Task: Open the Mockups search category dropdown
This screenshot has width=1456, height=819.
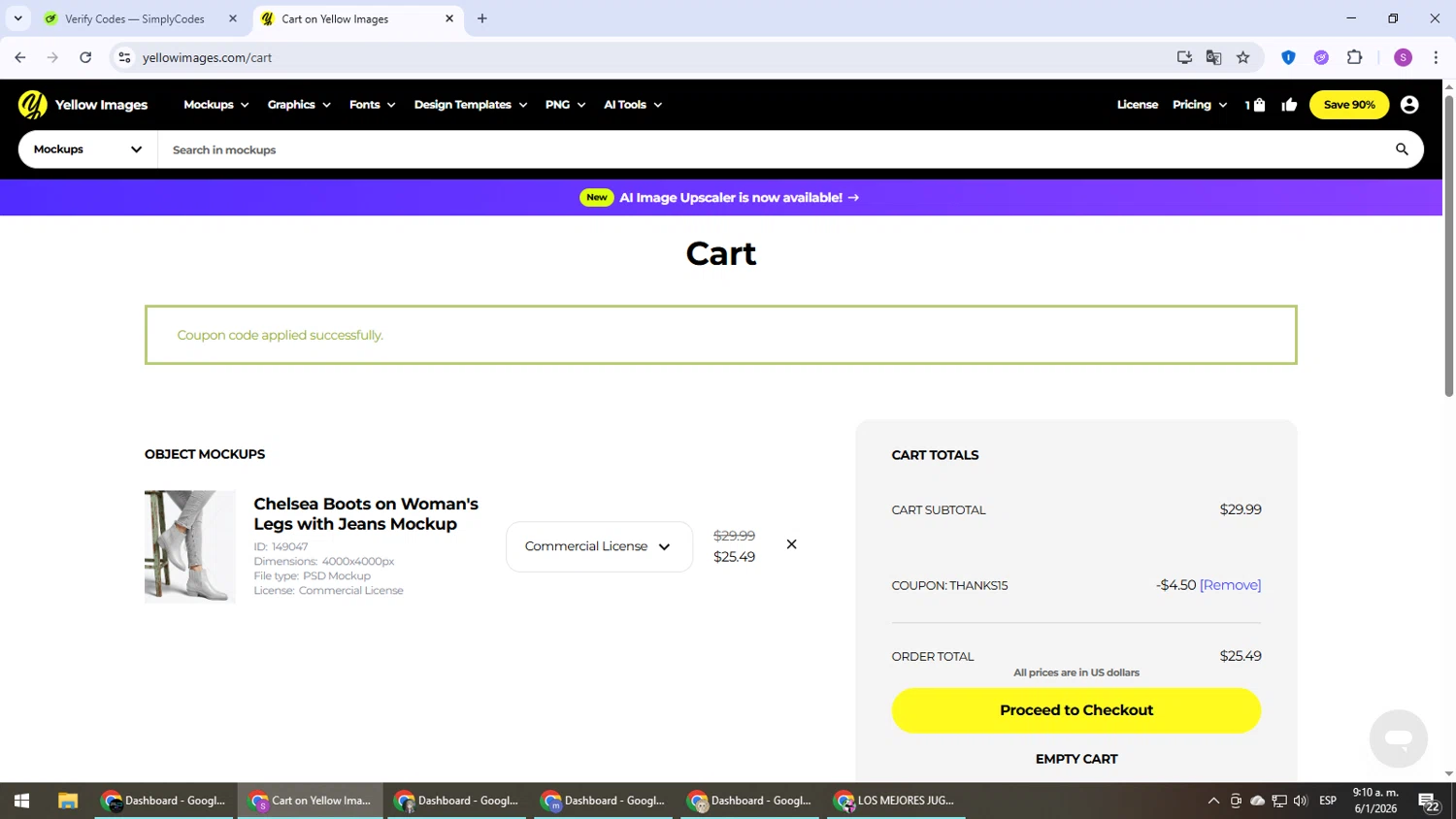Action: 87,149
